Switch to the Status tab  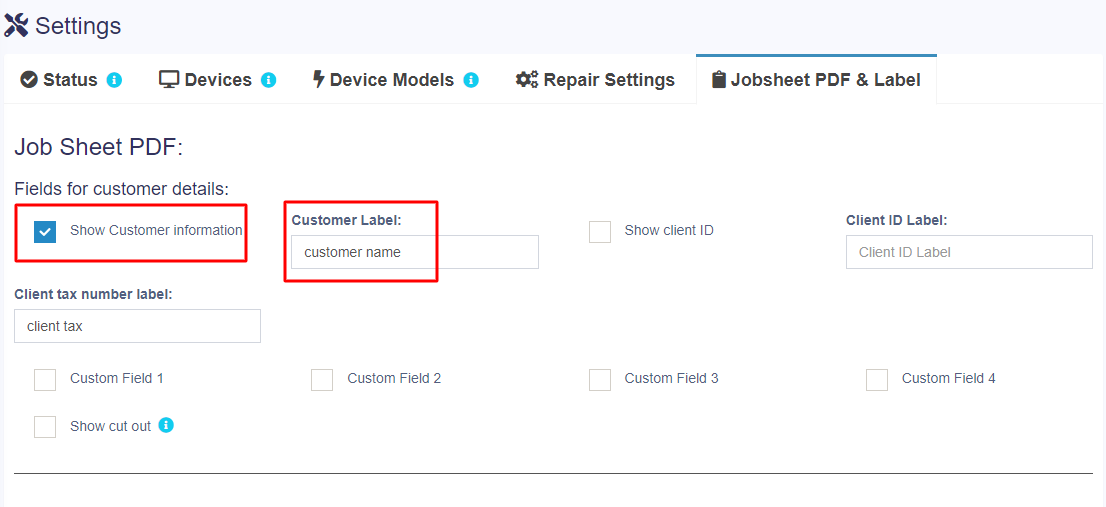(x=70, y=80)
